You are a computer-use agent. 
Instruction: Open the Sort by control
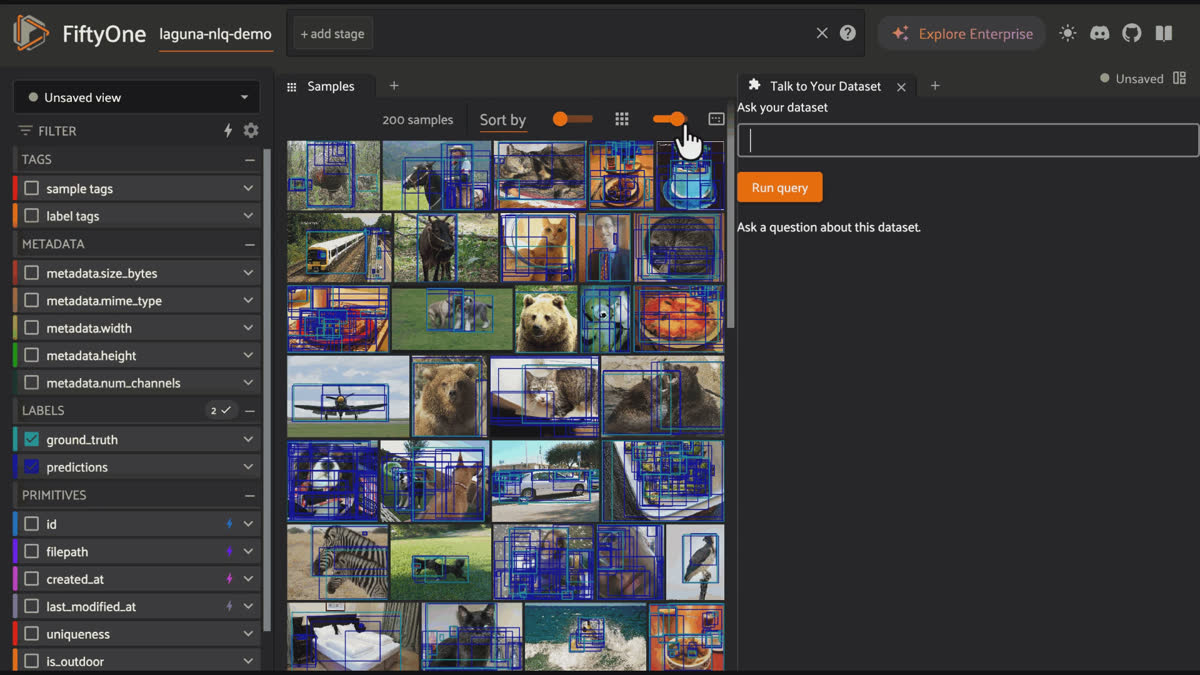[503, 120]
